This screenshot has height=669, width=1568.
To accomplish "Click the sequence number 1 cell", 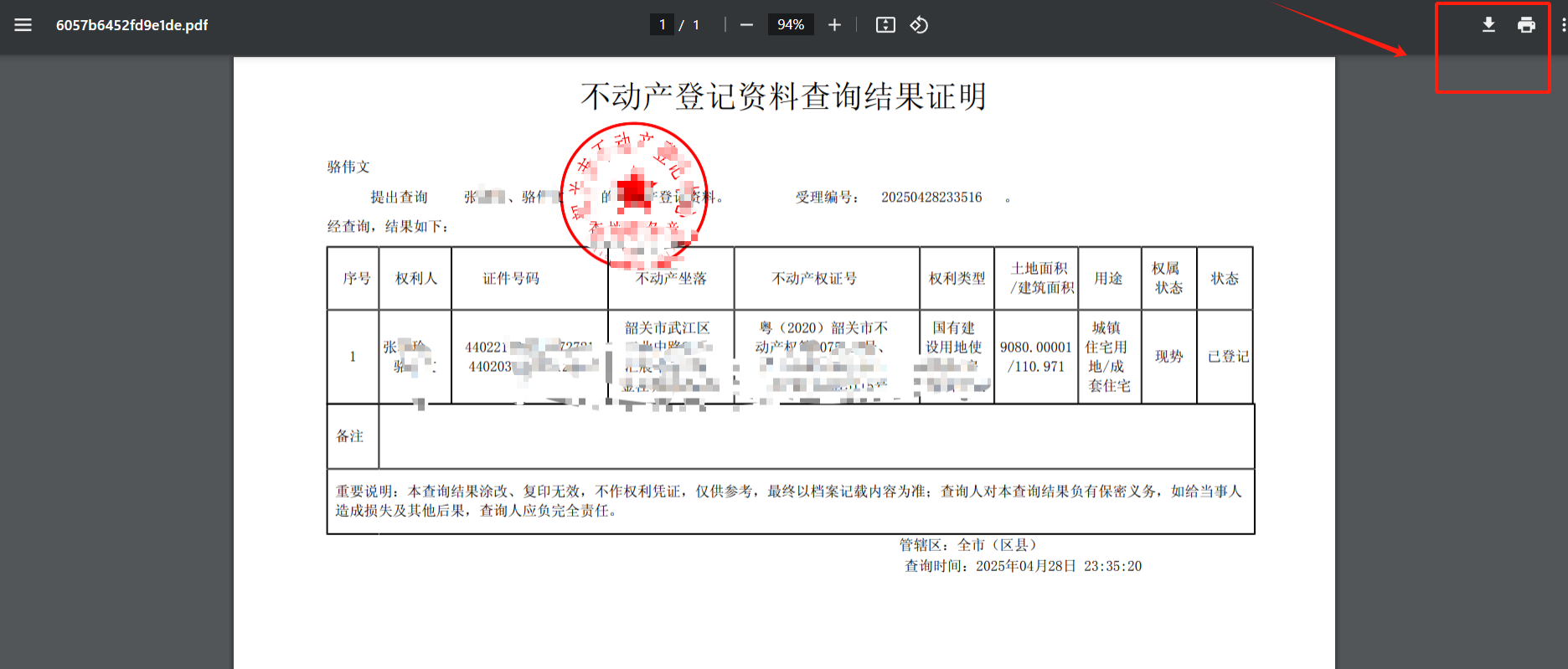I will coord(353,357).
